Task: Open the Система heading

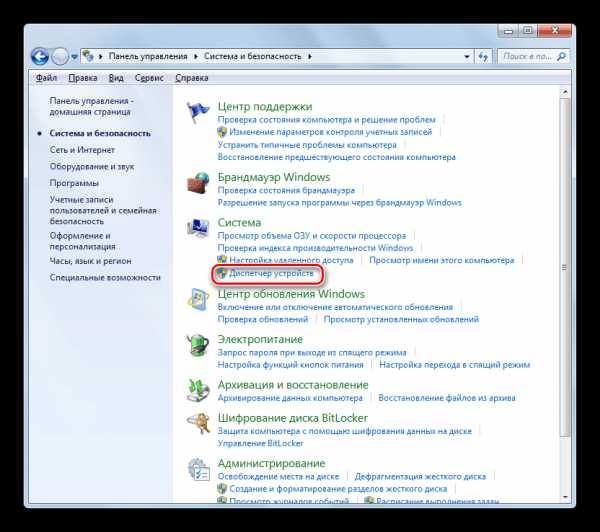Action: coord(239,222)
